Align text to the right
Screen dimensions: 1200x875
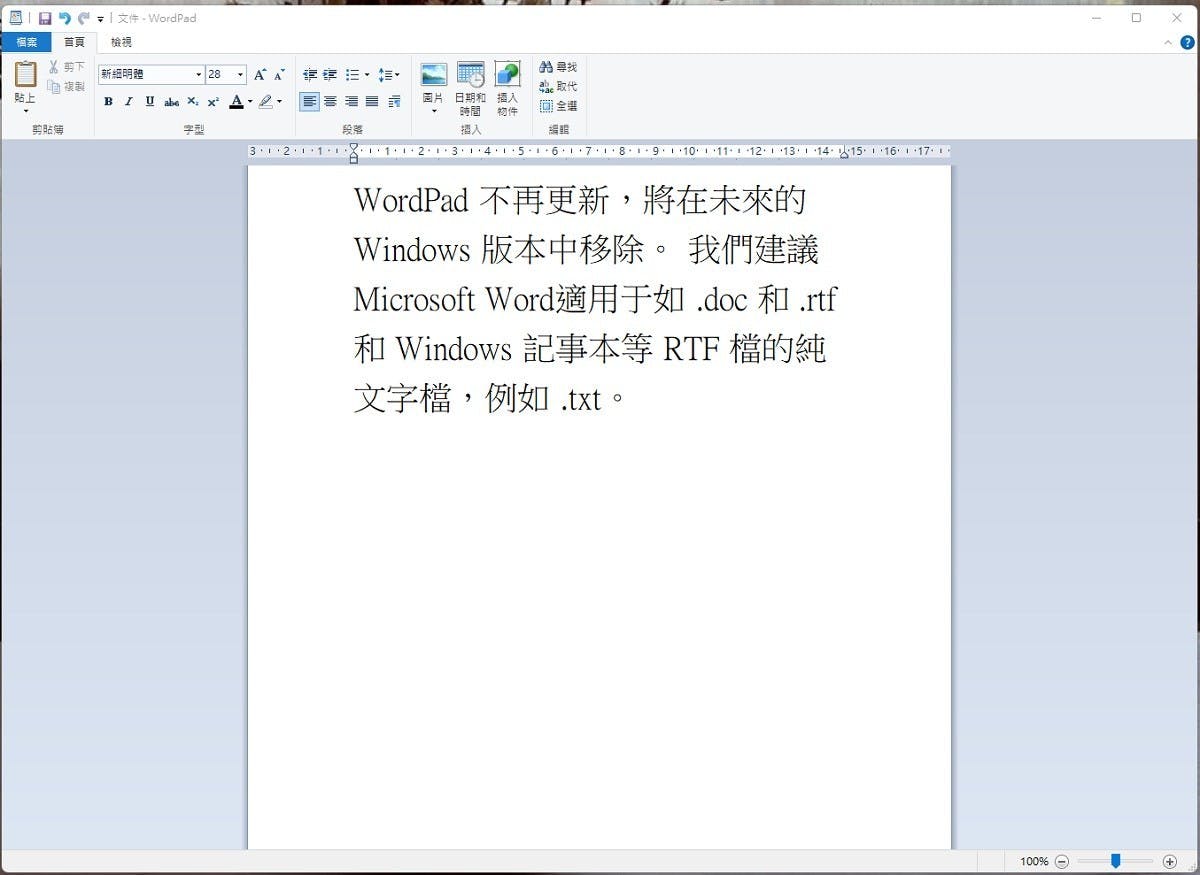tap(351, 101)
